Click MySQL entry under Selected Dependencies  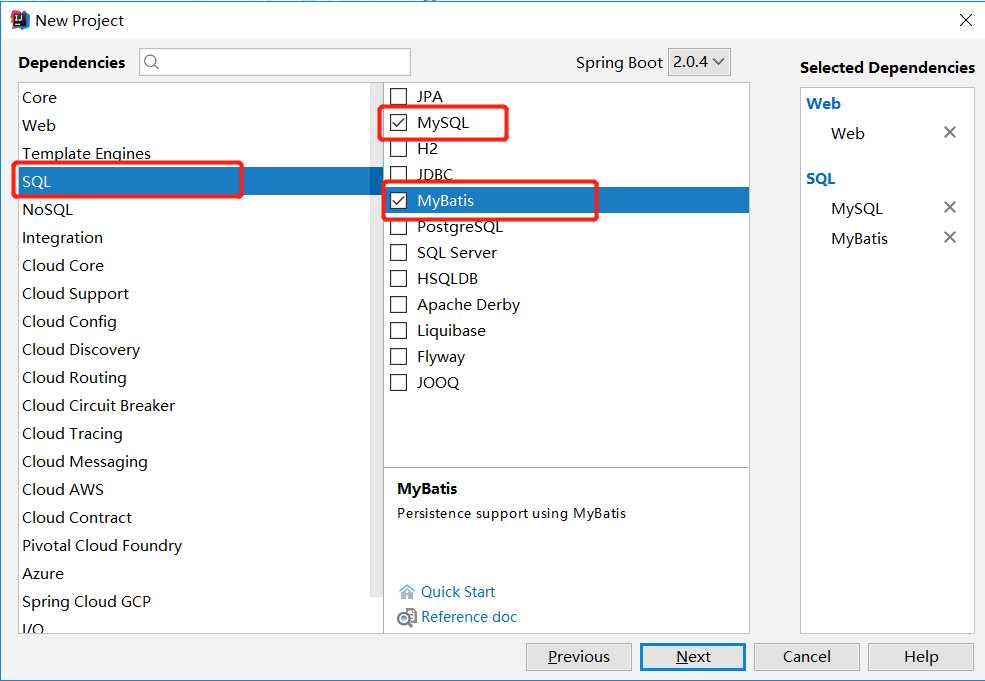[x=857, y=209]
